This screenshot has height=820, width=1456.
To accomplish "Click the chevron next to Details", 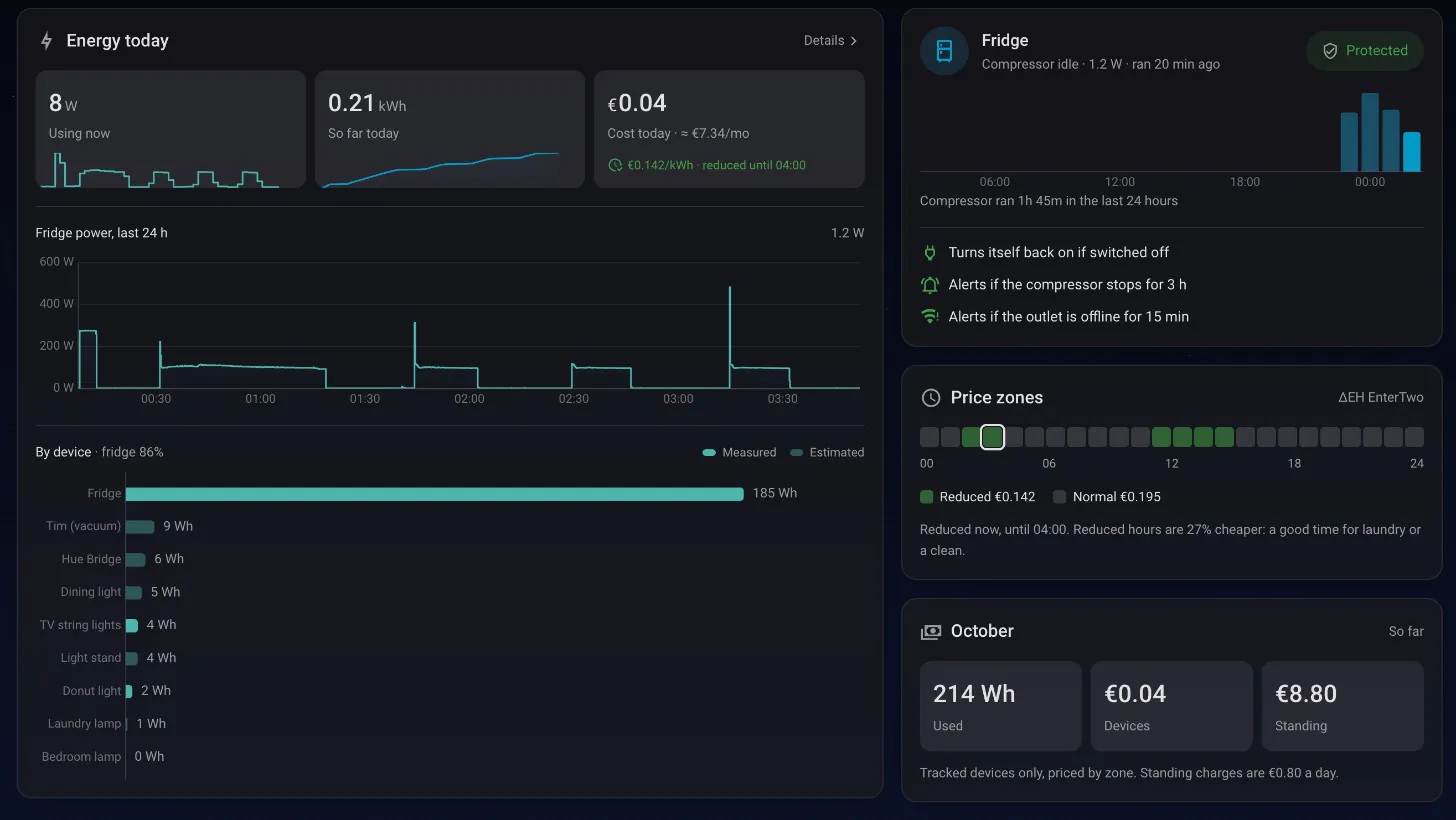I will [853, 41].
